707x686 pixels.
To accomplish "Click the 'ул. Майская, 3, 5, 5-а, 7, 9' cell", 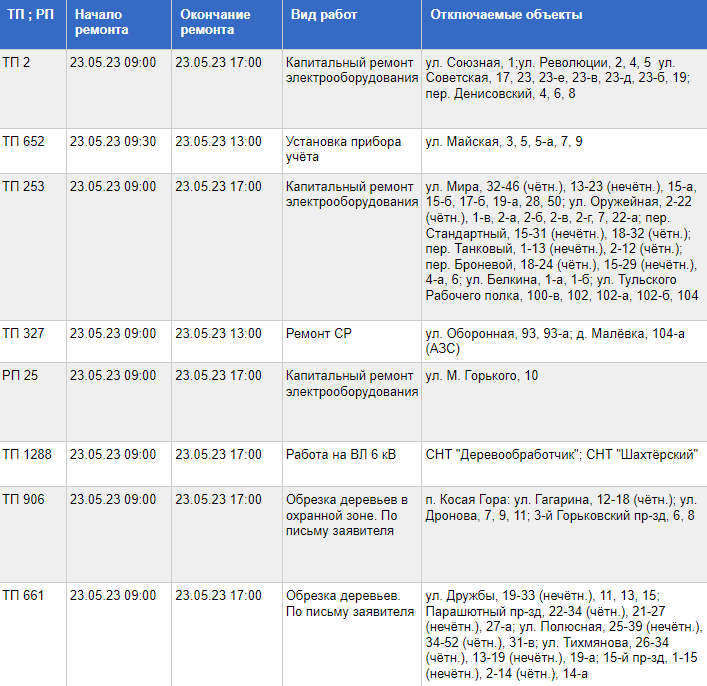I will 504,141.
